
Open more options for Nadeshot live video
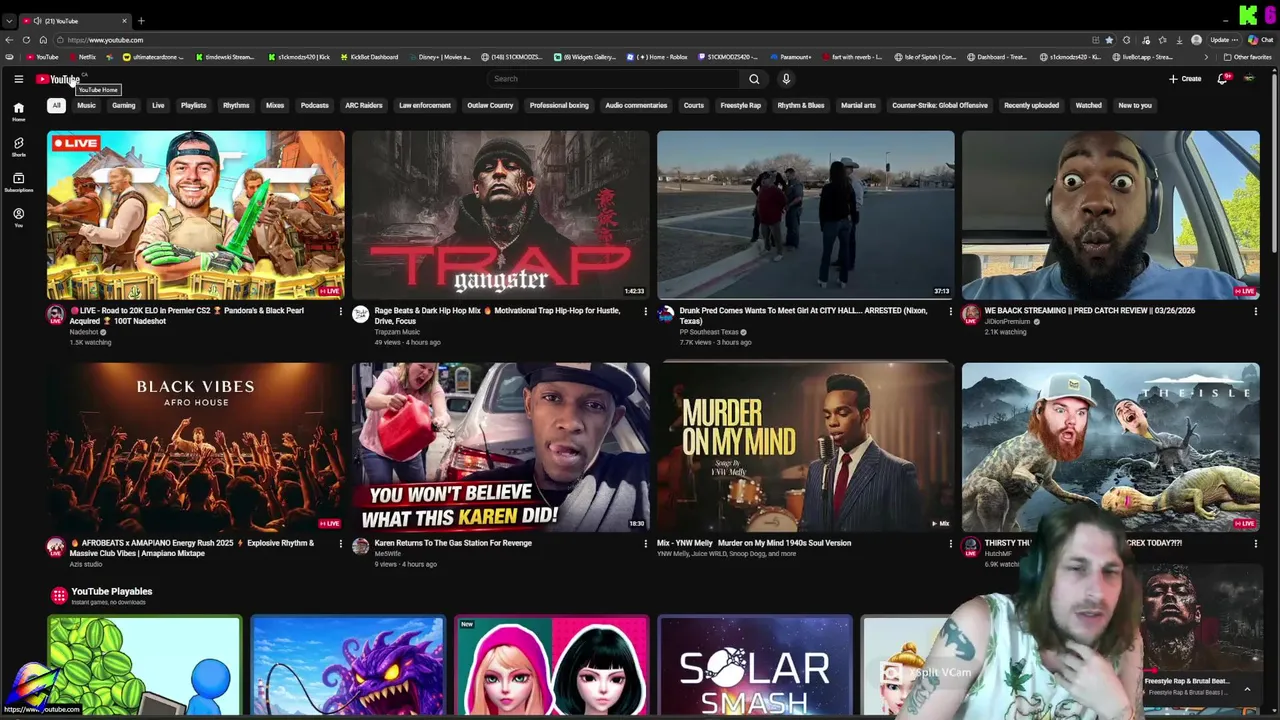pos(340,311)
